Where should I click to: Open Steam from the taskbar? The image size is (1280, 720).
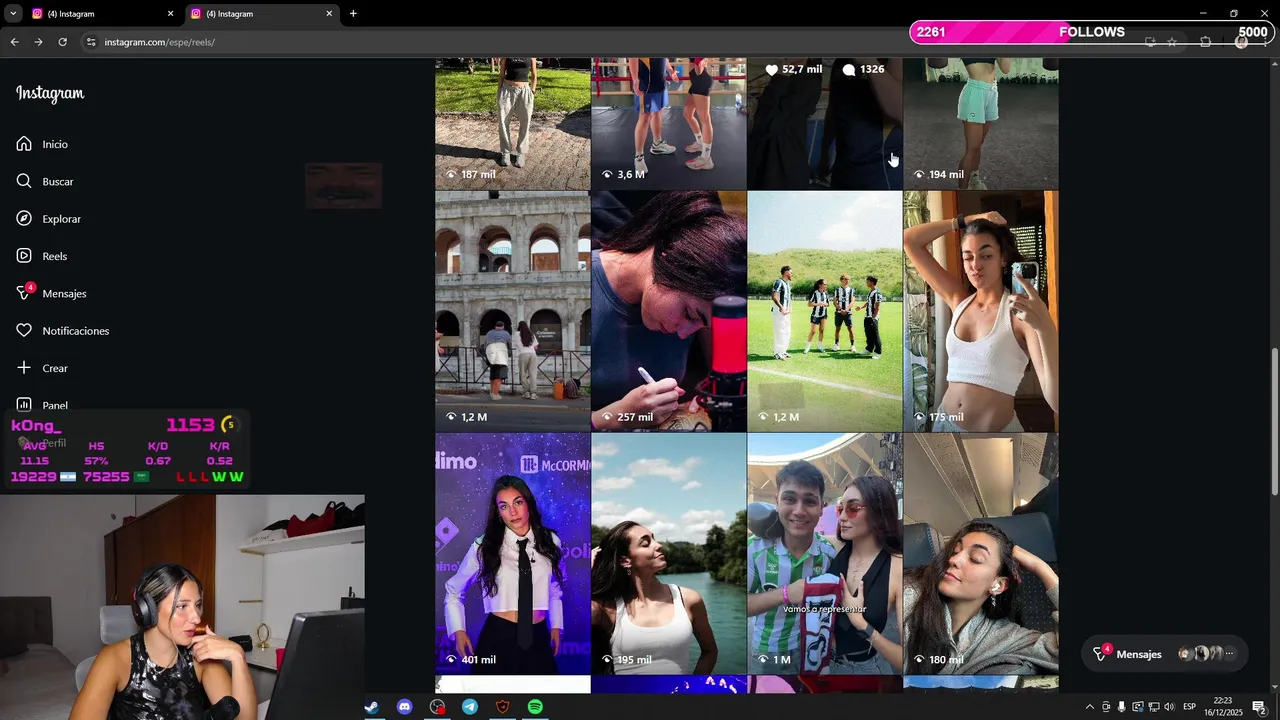tap(371, 707)
